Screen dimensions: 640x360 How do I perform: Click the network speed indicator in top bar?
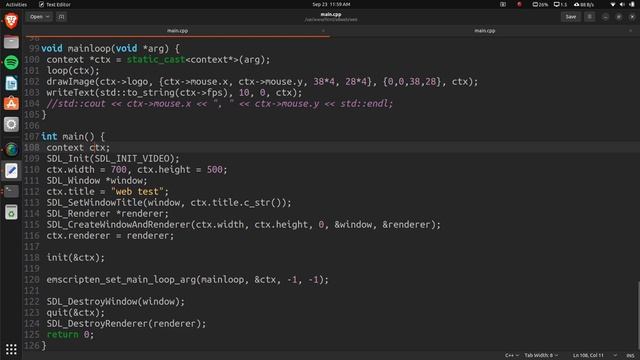coord(584,4)
